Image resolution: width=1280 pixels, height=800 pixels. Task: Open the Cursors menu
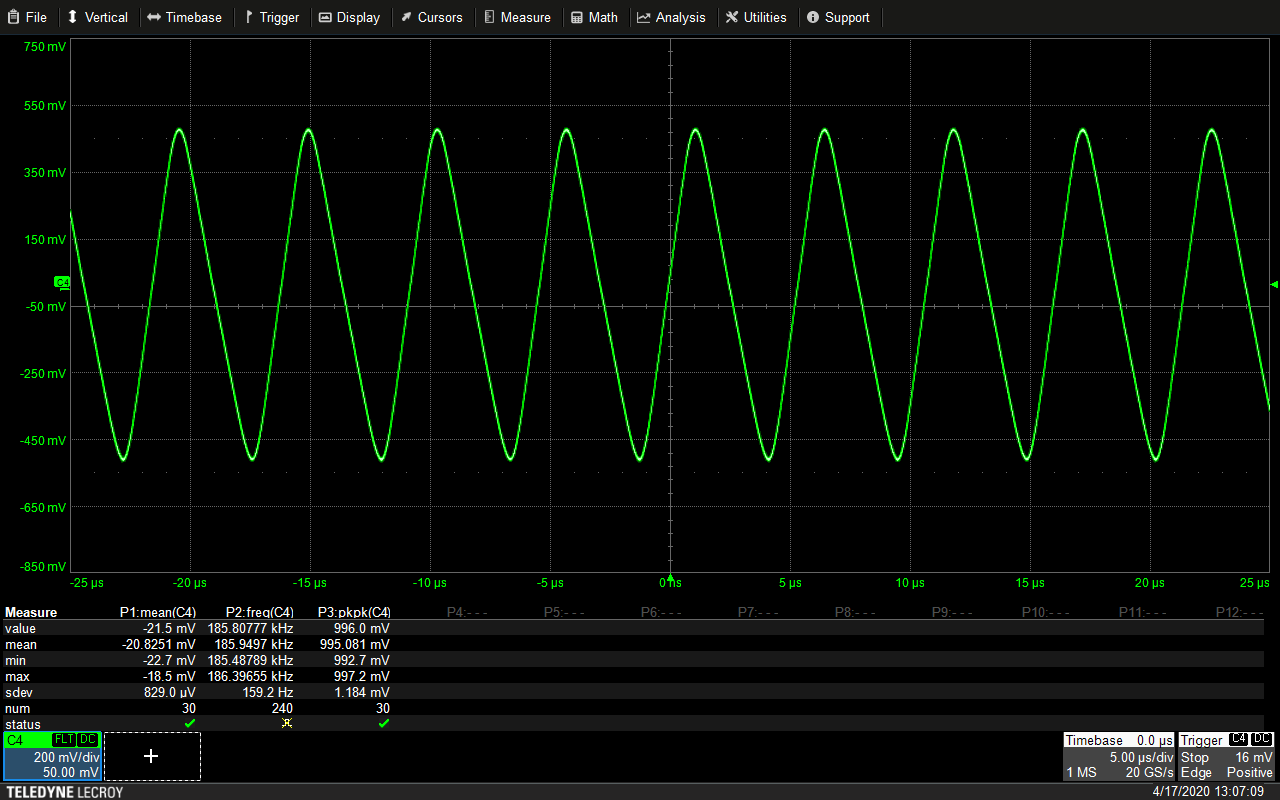[432, 17]
